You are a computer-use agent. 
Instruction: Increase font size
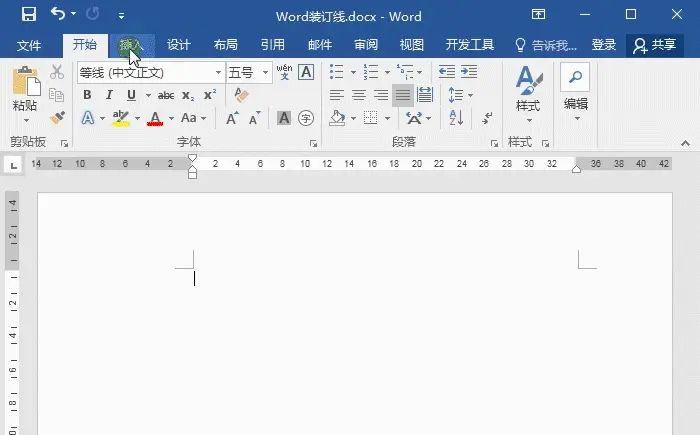pyautogui.click(x=232, y=118)
